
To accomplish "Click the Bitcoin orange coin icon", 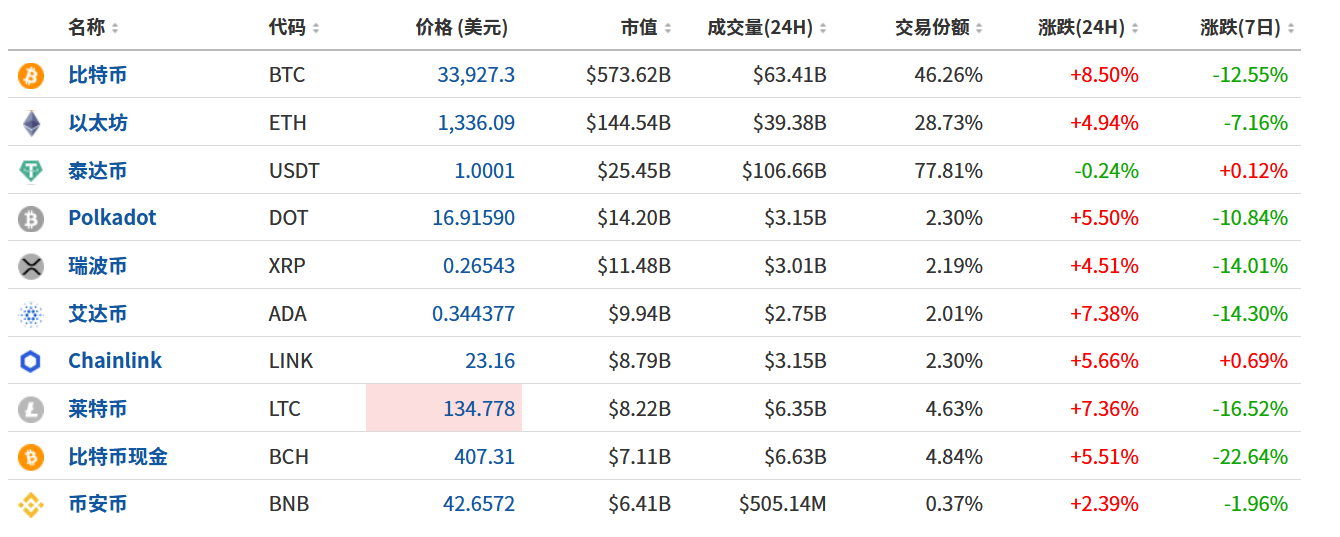I will coord(31,76).
